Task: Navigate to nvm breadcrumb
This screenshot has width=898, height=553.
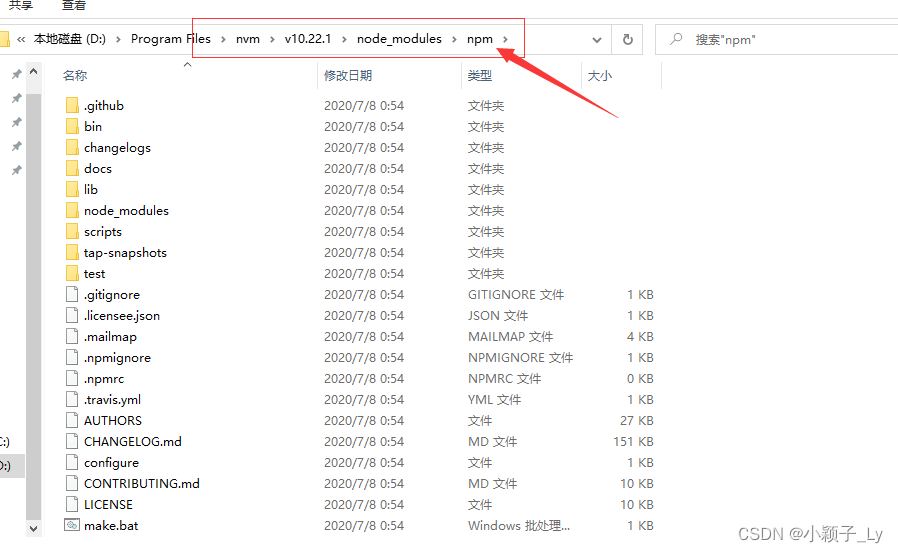Action: [x=248, y=39]
